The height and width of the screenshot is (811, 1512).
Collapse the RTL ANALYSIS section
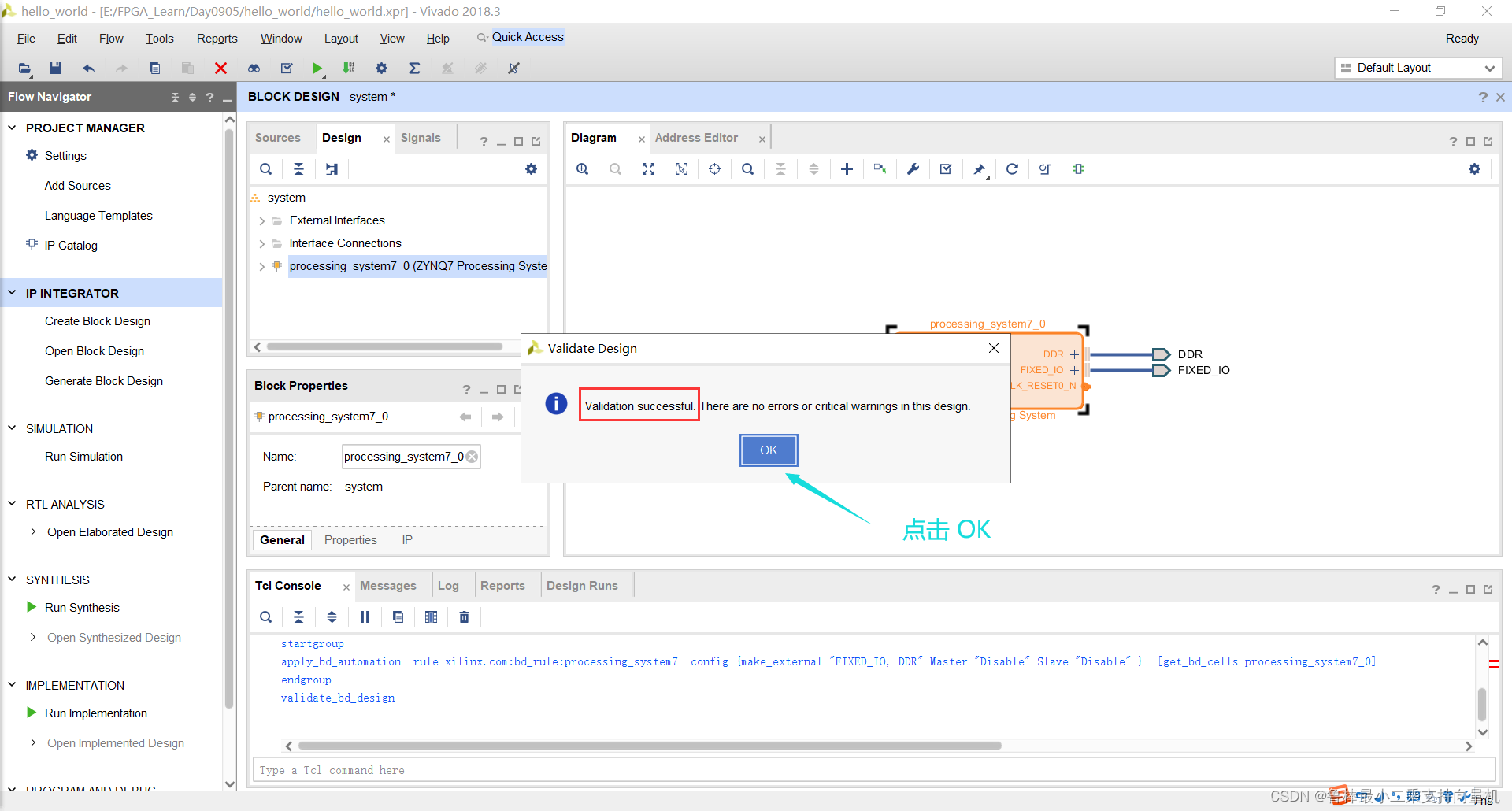[12, 504]
